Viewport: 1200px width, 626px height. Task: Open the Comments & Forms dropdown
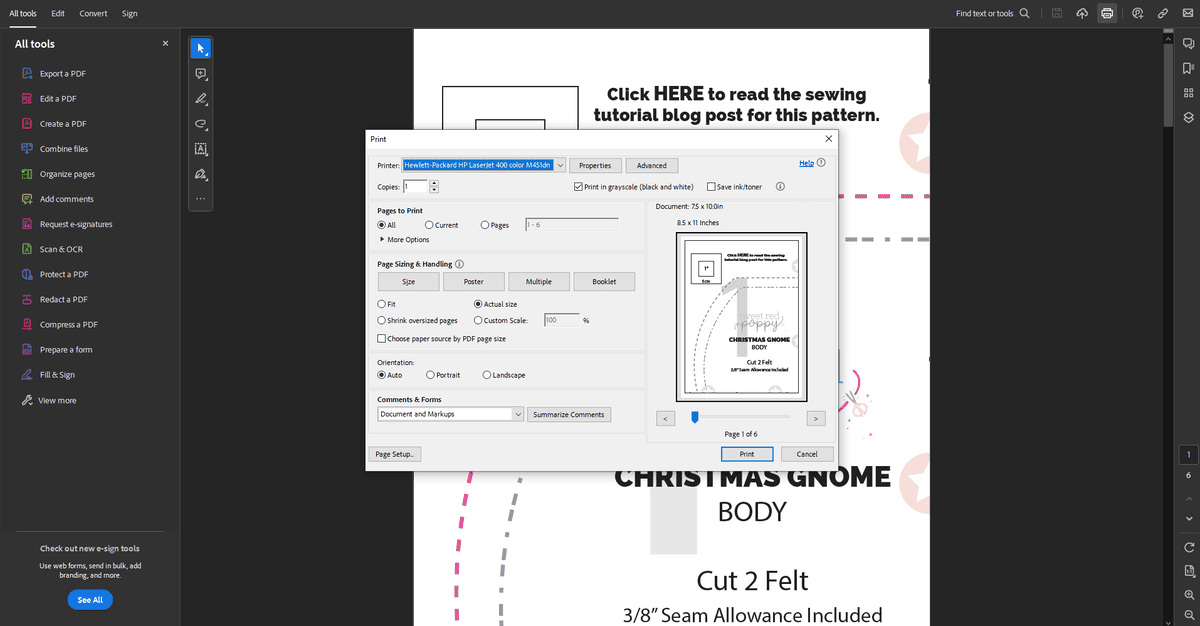click(451, 414)
